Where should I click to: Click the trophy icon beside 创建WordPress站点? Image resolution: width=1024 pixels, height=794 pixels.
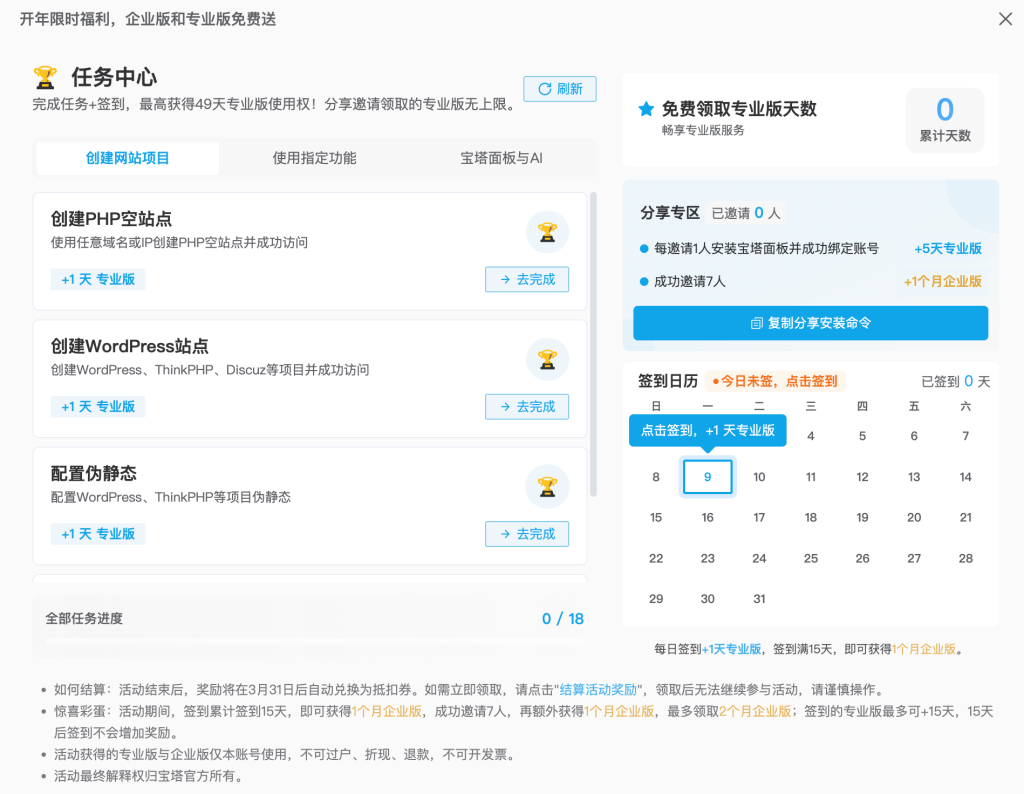[x=547, y=359]
